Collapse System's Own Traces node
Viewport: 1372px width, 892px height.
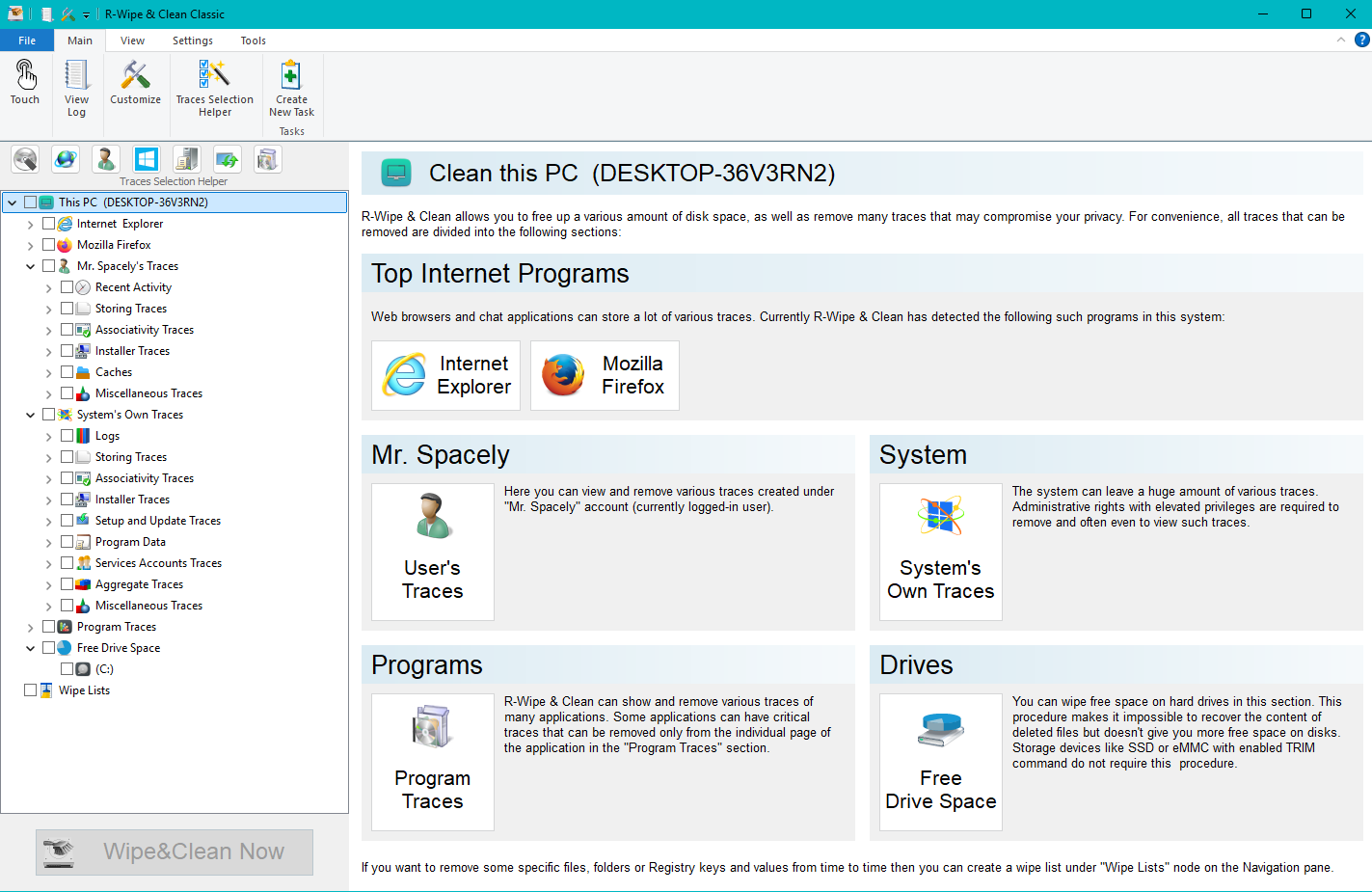[x=30, y=415]
